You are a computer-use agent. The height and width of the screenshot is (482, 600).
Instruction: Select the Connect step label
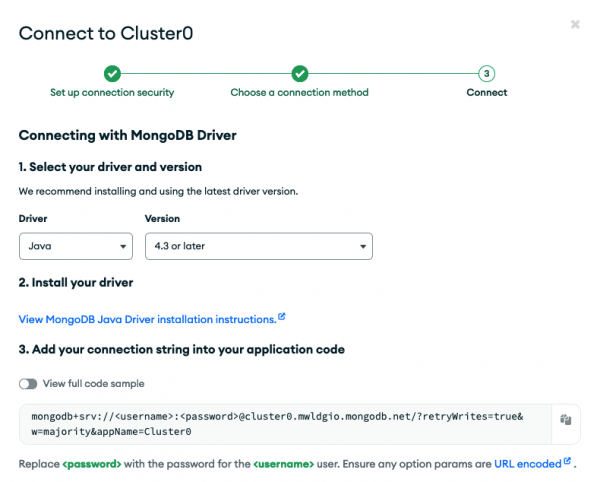click(x=486, y=92)
